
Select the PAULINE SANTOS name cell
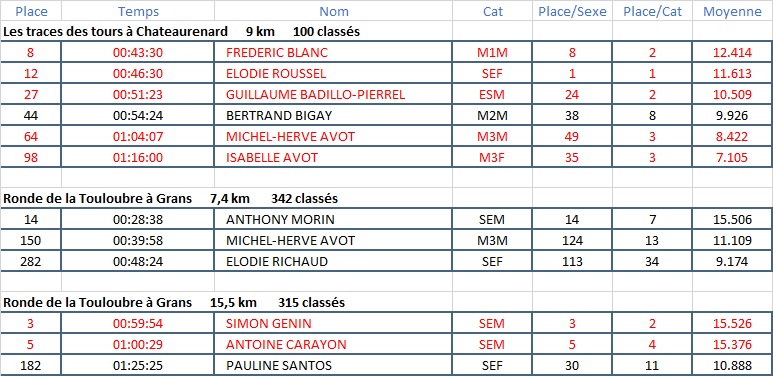click(334, 366)
